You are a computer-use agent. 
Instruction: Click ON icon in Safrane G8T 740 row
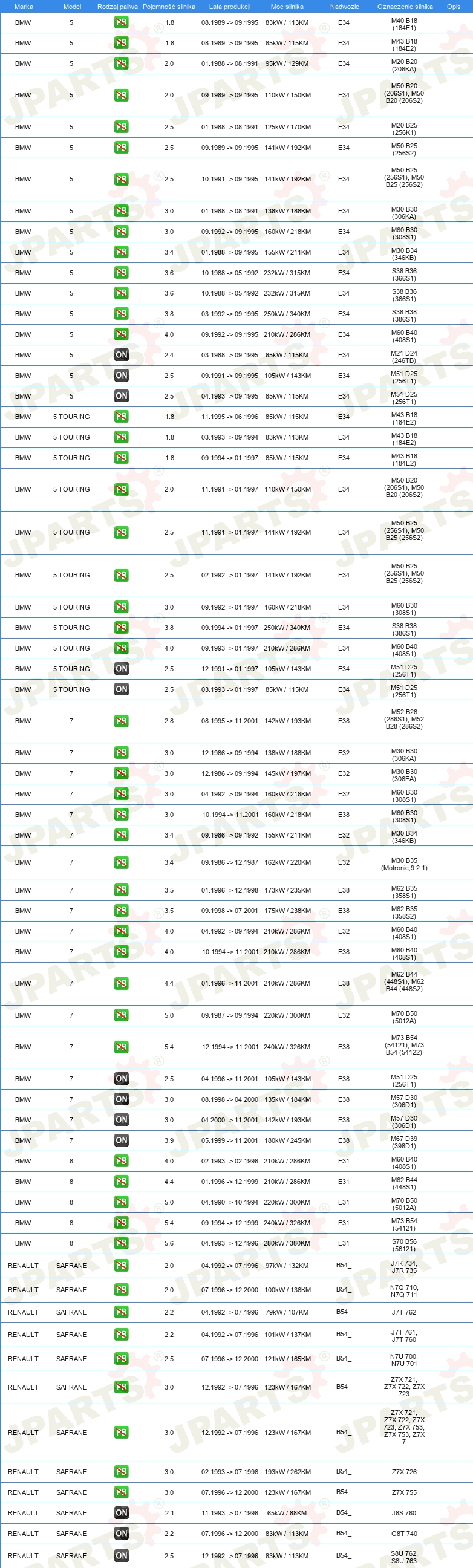click(x=121, y=1534)
